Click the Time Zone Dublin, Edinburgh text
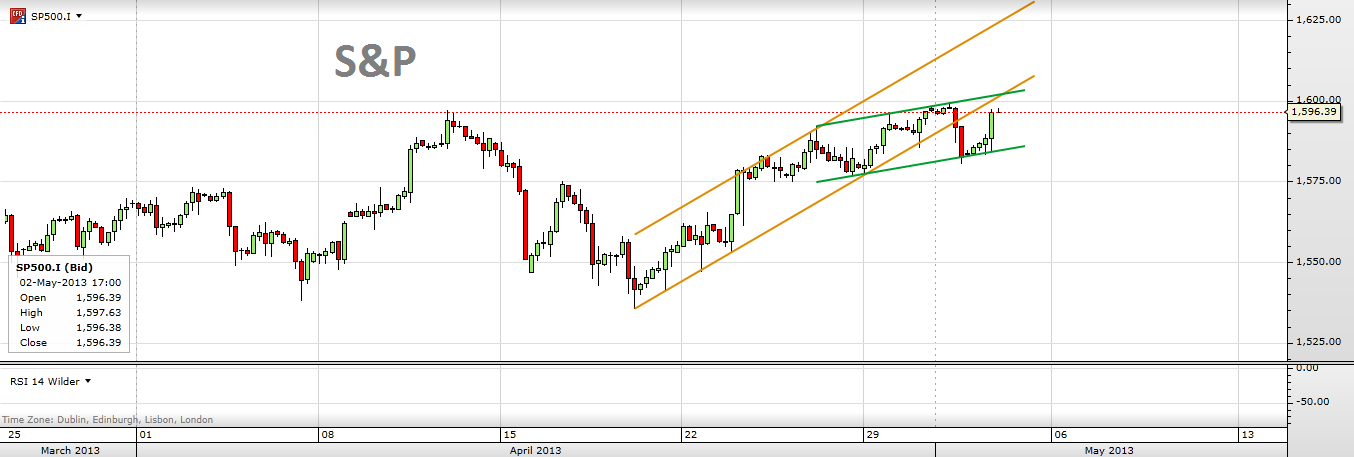Viewport: 1354px width, 457px height. point(107,420)
